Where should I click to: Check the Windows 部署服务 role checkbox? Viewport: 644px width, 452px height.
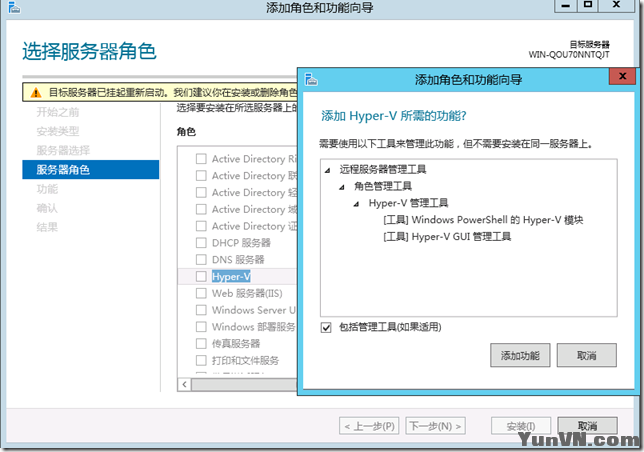(201, 327)
